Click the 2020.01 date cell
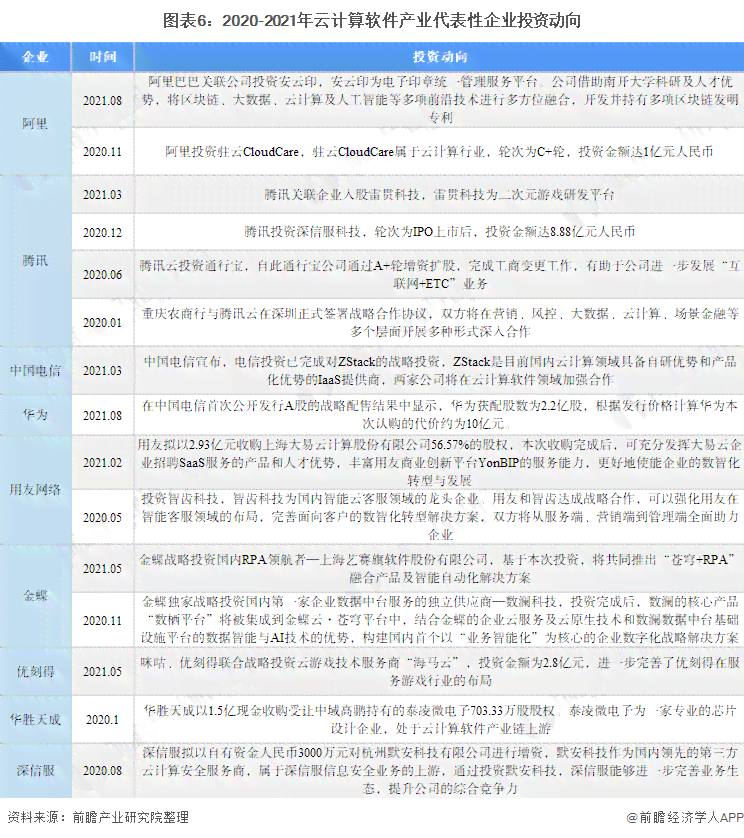This screenshot has height=838, width=744. click(x=103, y=323)
